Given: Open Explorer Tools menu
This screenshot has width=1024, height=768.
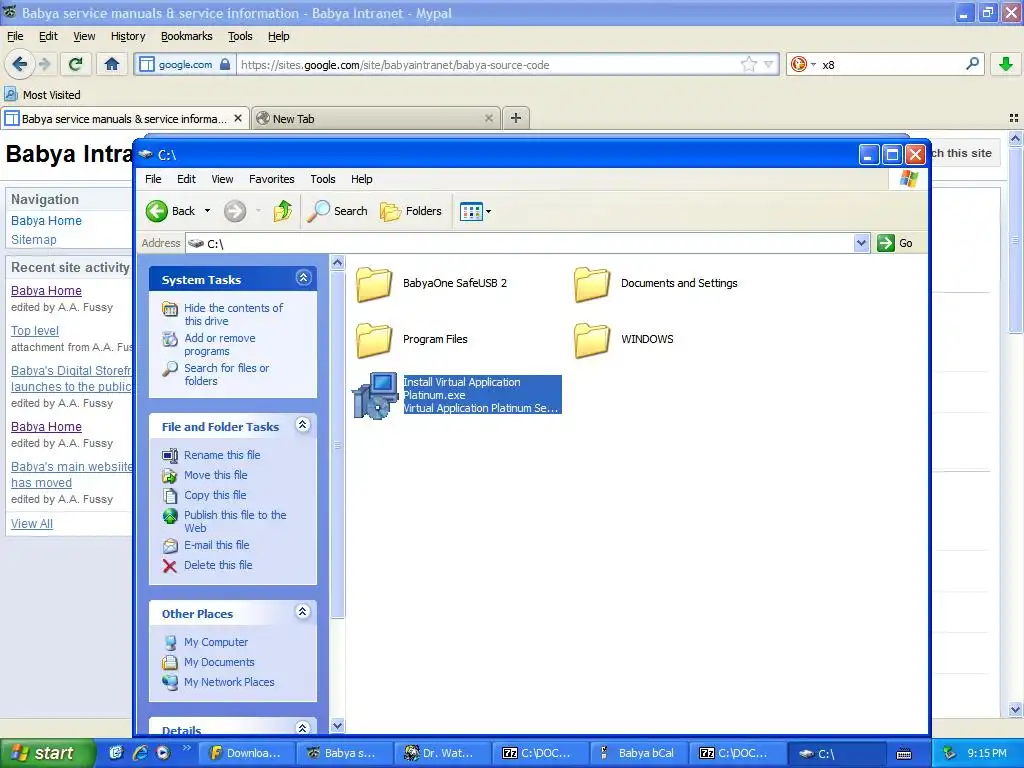Looking at the screenshot, I should (323, 179).
